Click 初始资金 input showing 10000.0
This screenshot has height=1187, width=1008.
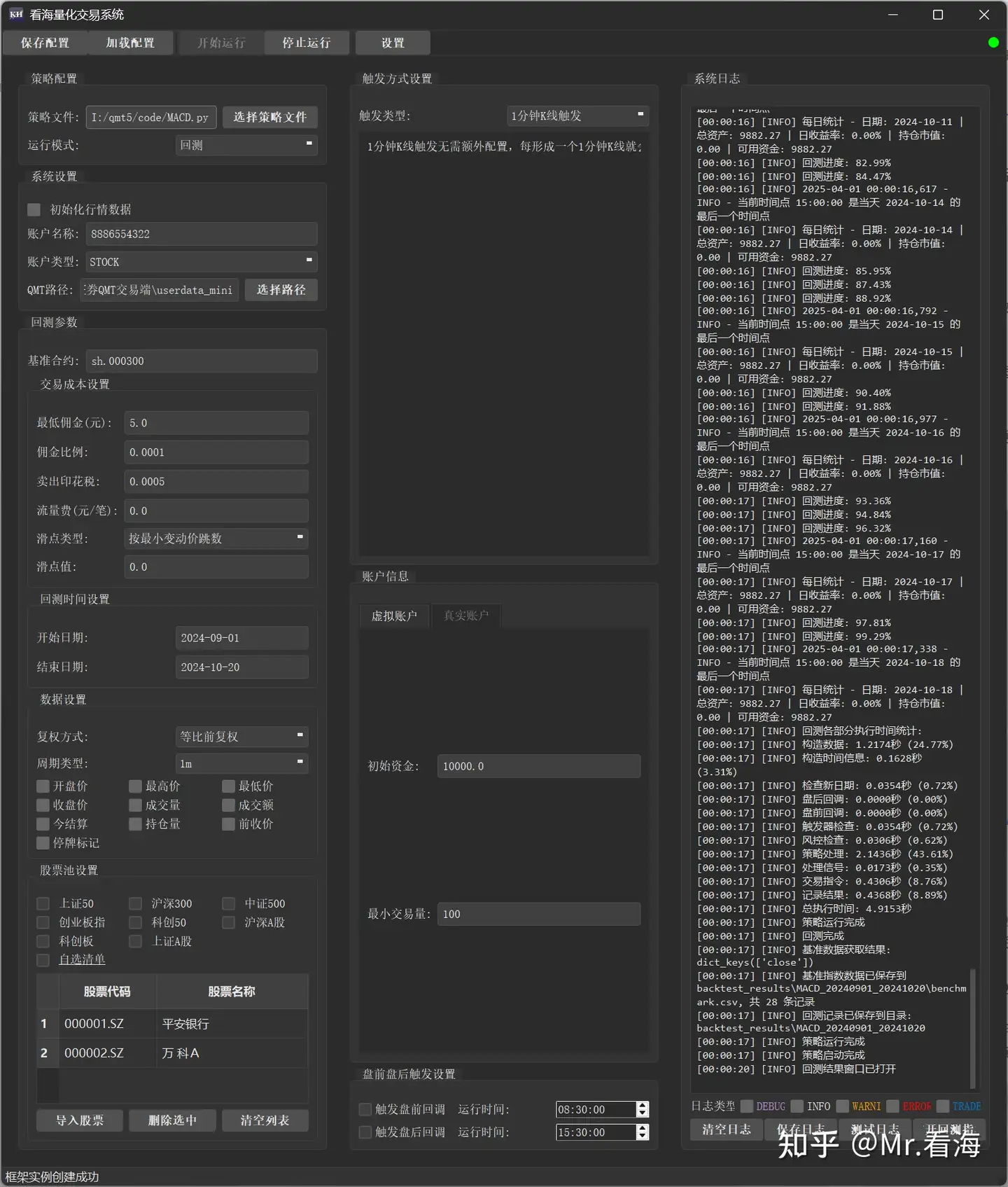[x=539, y=766]
